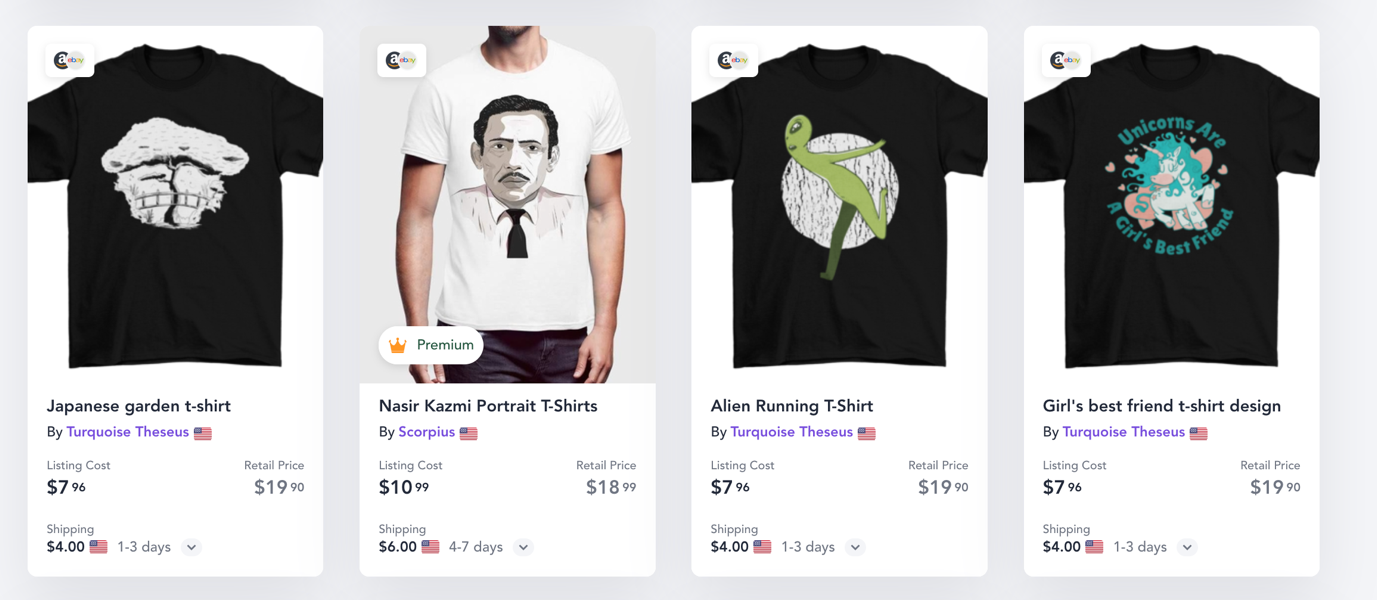Open the shipping chevron on Nasir Kazmi card
Viewport: 1377px width, 600px height.
click(x=522, y=547)
